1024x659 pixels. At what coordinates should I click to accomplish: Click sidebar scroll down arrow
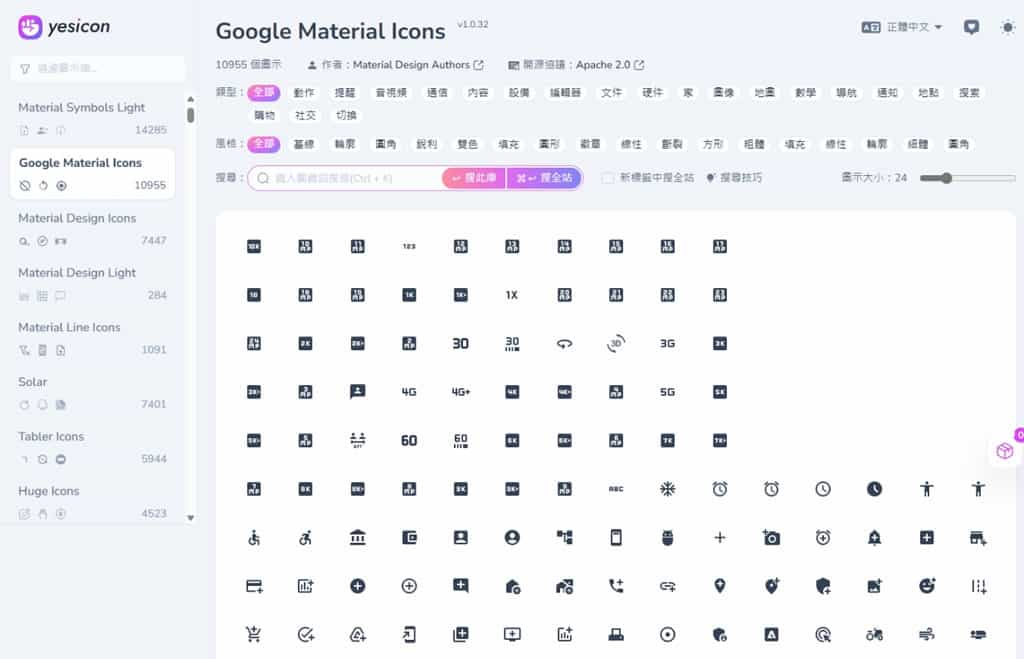pos(190,518)
